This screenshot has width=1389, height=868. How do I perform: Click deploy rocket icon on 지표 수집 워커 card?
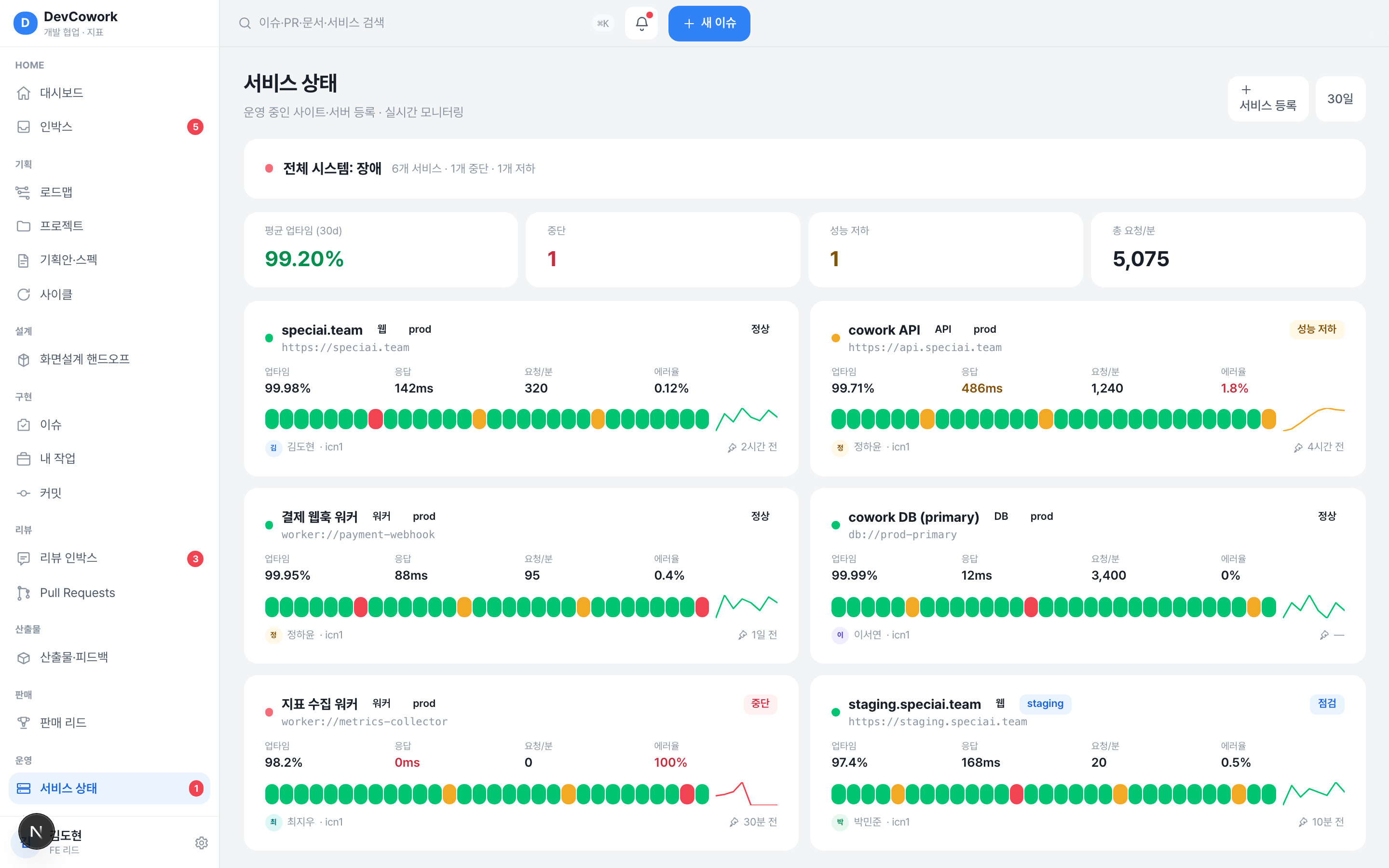pos(734,822)
